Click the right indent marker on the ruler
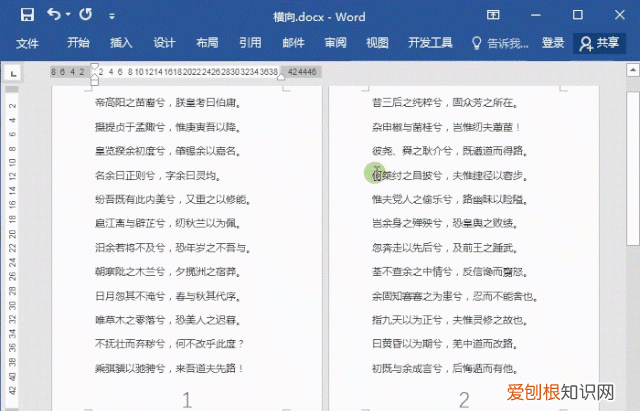 click(x=281, y=76)
